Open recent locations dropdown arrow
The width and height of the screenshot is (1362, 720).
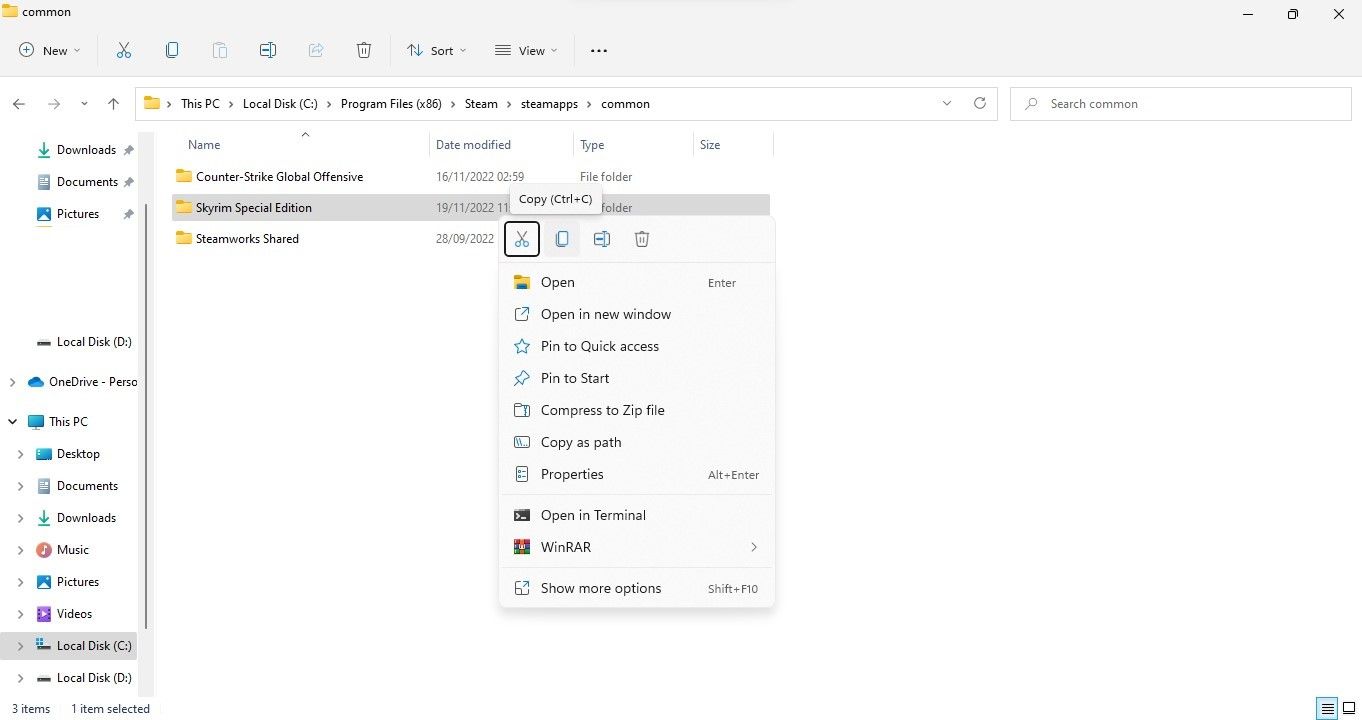click(x=84, y=104)
